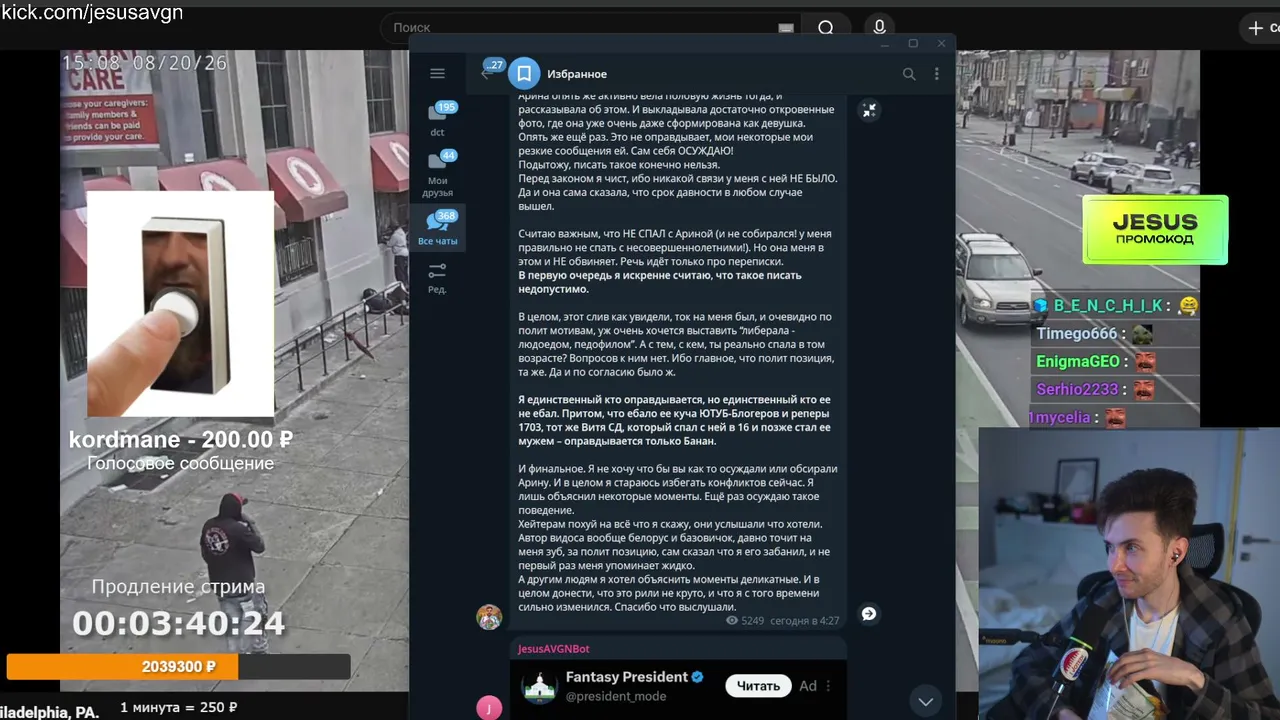Click the collapse arrows icon beside the message

869,111
